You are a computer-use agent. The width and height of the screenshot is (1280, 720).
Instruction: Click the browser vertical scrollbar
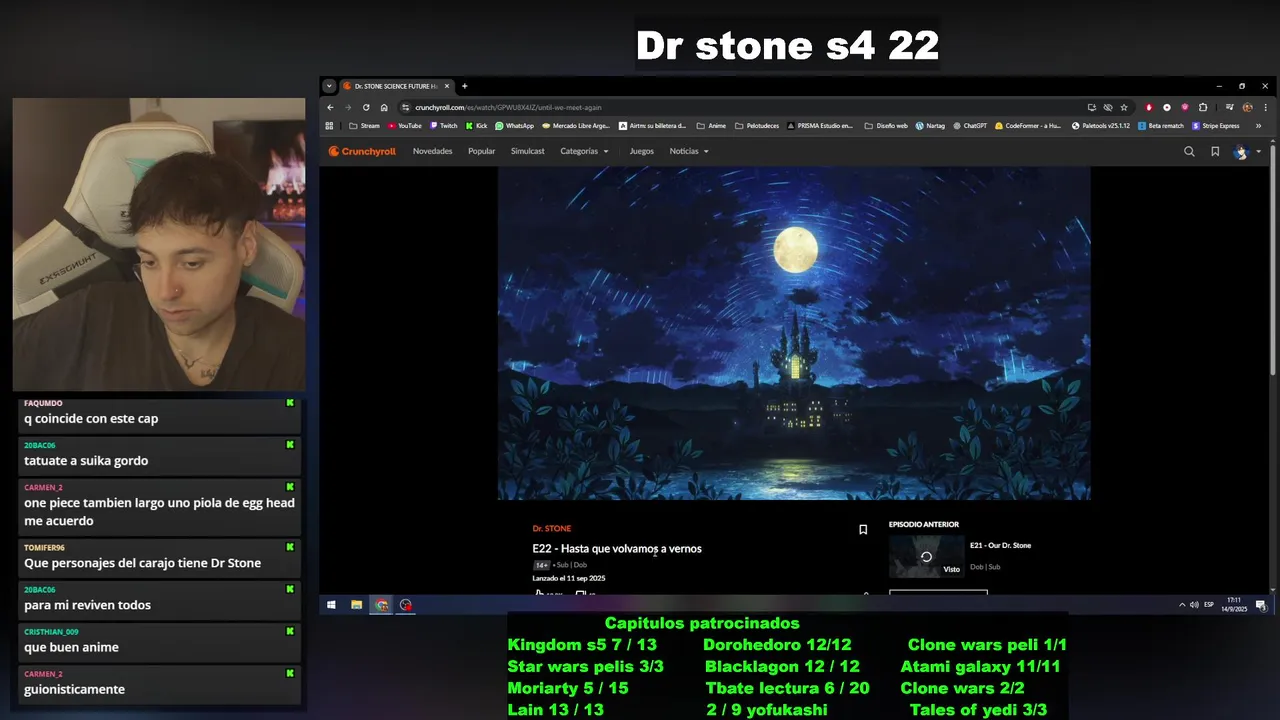[x=1273, y=260]
